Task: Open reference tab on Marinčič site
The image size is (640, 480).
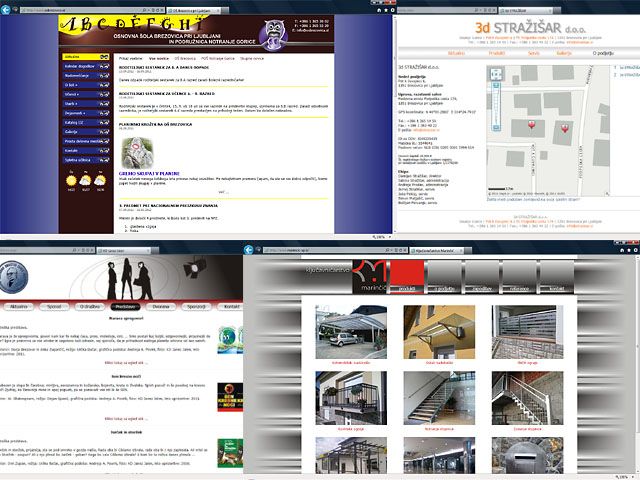Action: (x=519, y=276)
